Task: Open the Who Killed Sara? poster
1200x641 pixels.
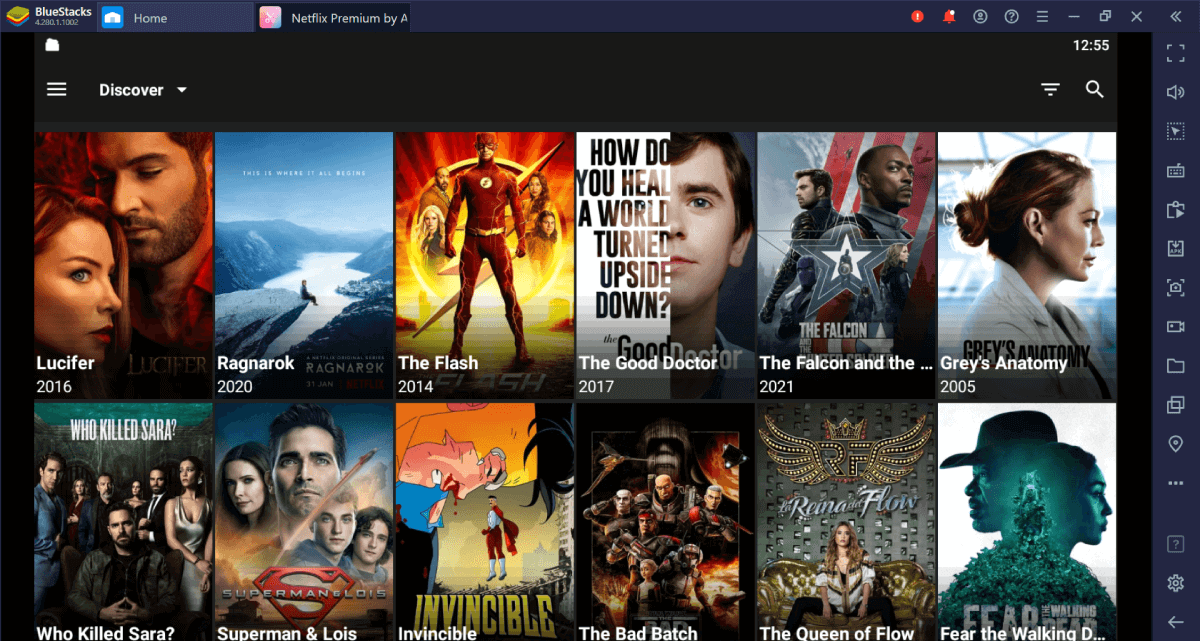Action: coord(123,522)
